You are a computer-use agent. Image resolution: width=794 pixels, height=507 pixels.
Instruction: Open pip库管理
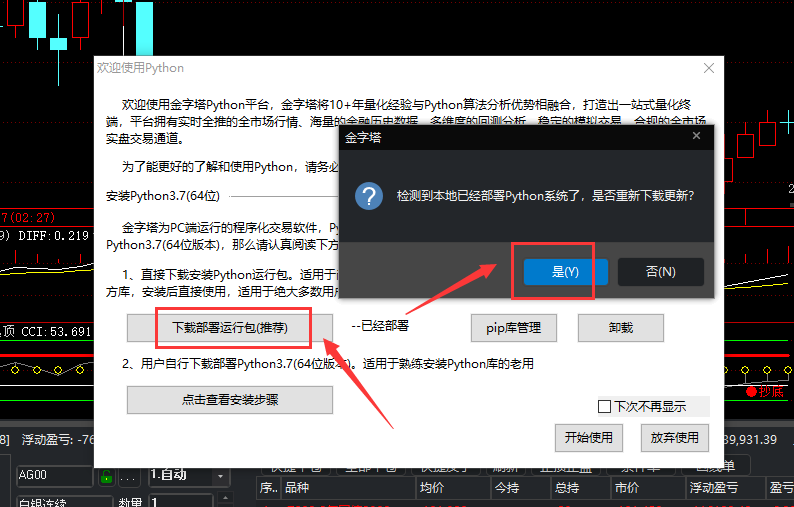point(514,328)
